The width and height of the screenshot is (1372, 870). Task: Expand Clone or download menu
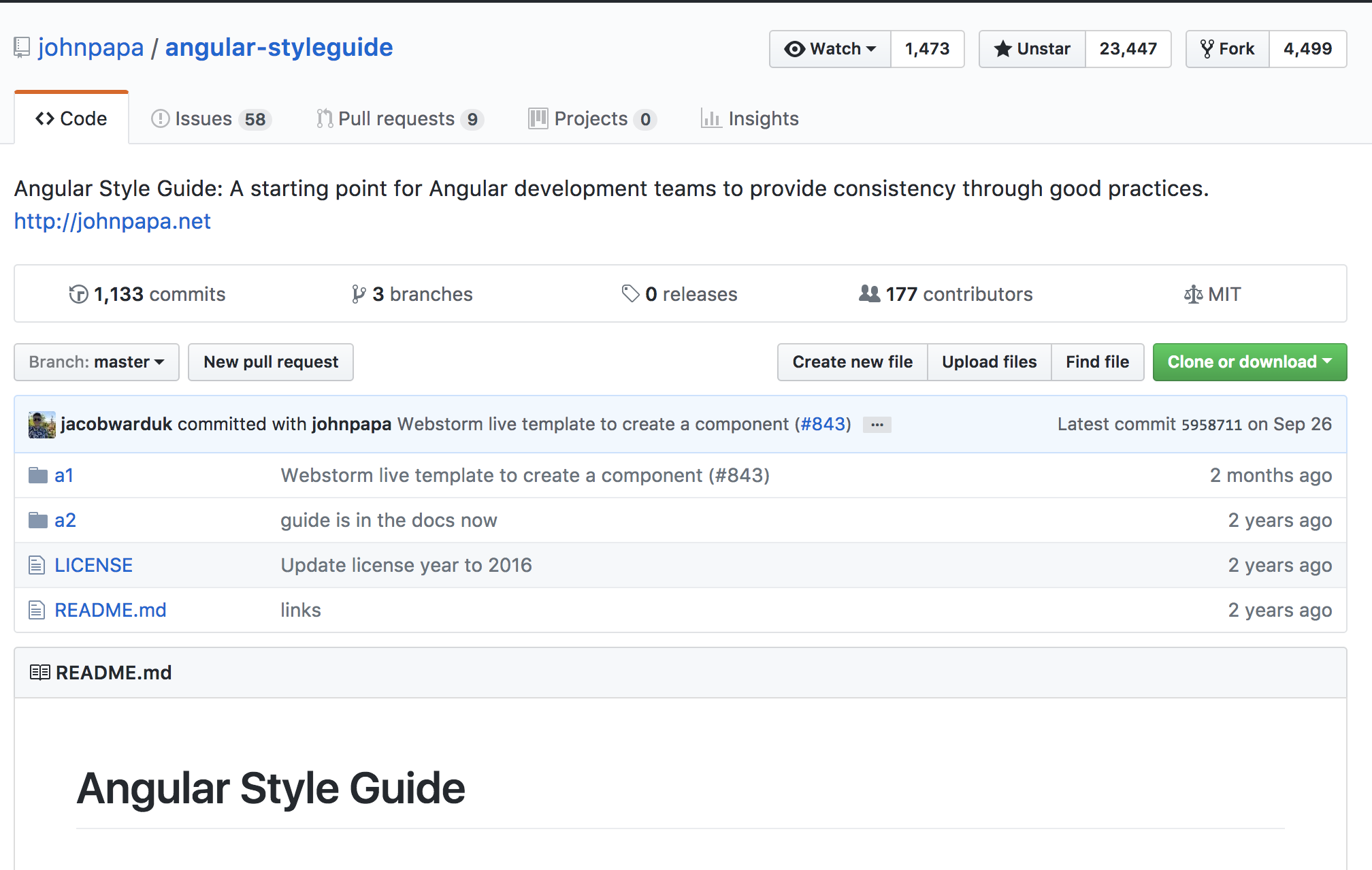coord(1249,362)
